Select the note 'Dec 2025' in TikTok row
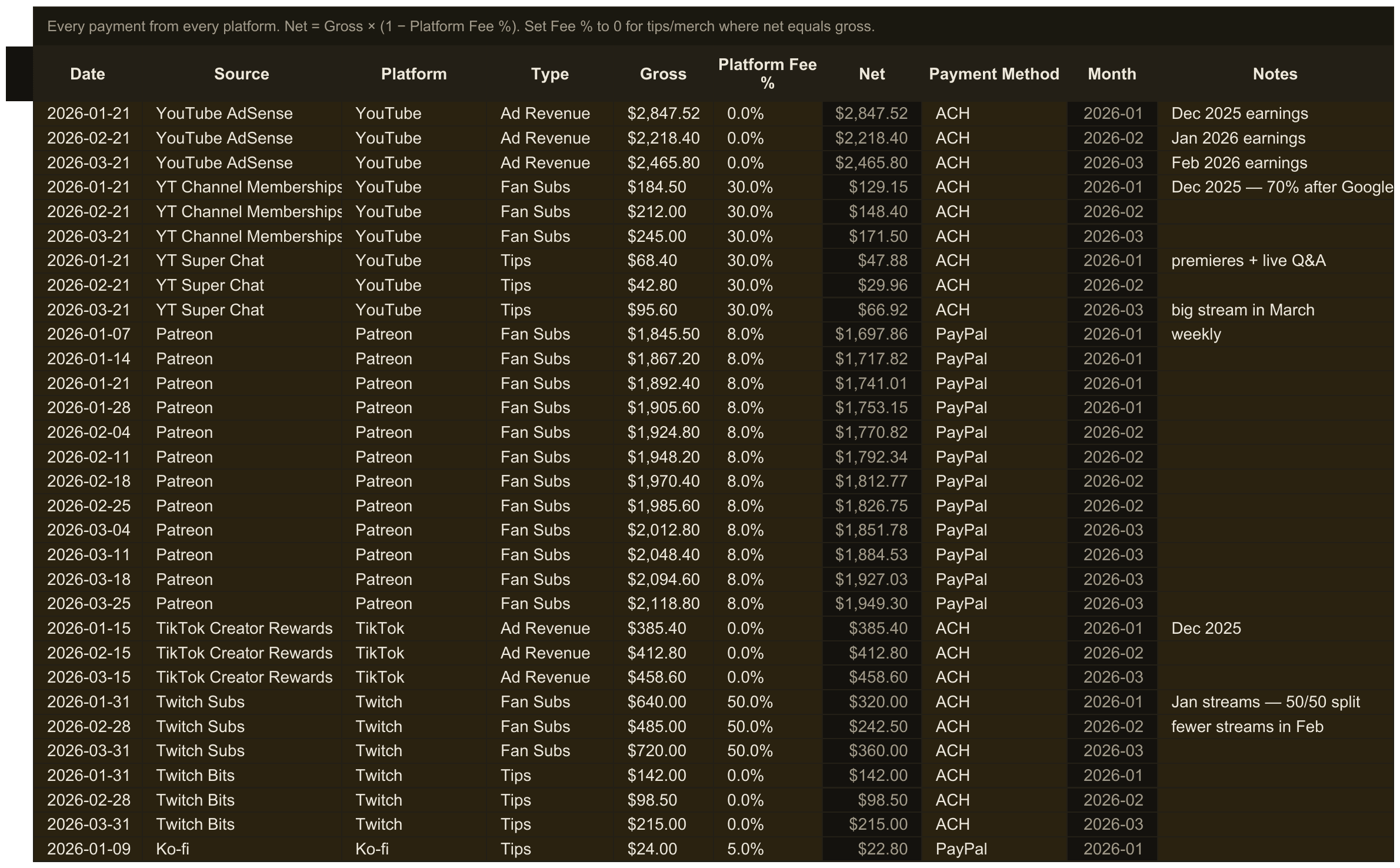 click(1206, 628)
